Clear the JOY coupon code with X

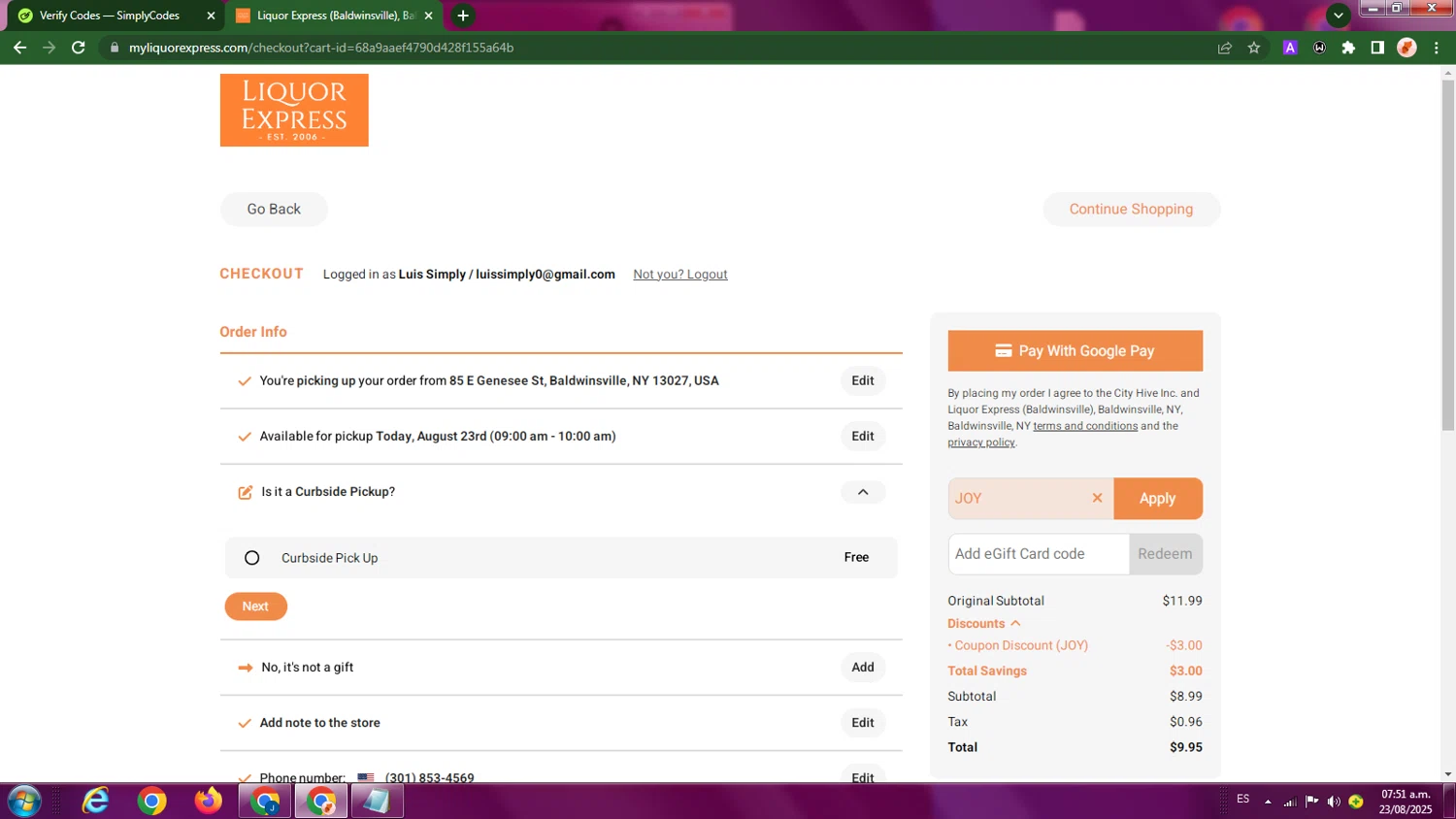(x=1097, y=498)
